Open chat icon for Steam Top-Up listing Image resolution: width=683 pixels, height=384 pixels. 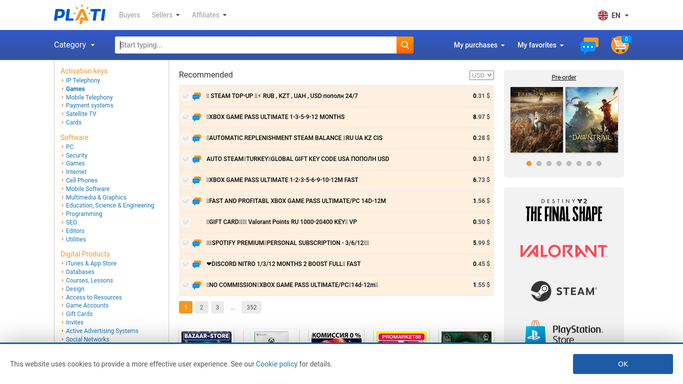coord(196,96)
